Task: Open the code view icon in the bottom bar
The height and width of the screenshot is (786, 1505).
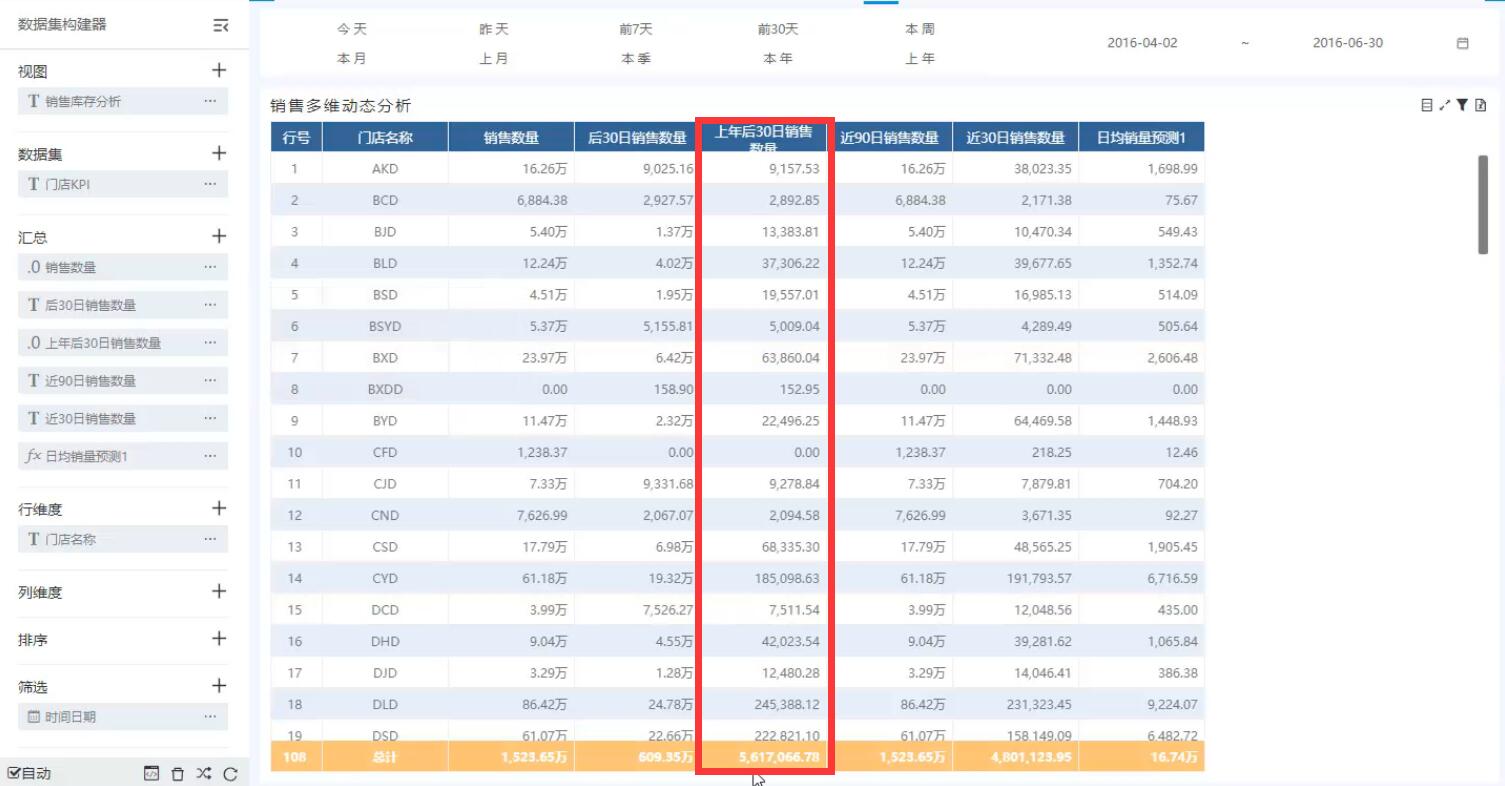Action: [151, 773]
